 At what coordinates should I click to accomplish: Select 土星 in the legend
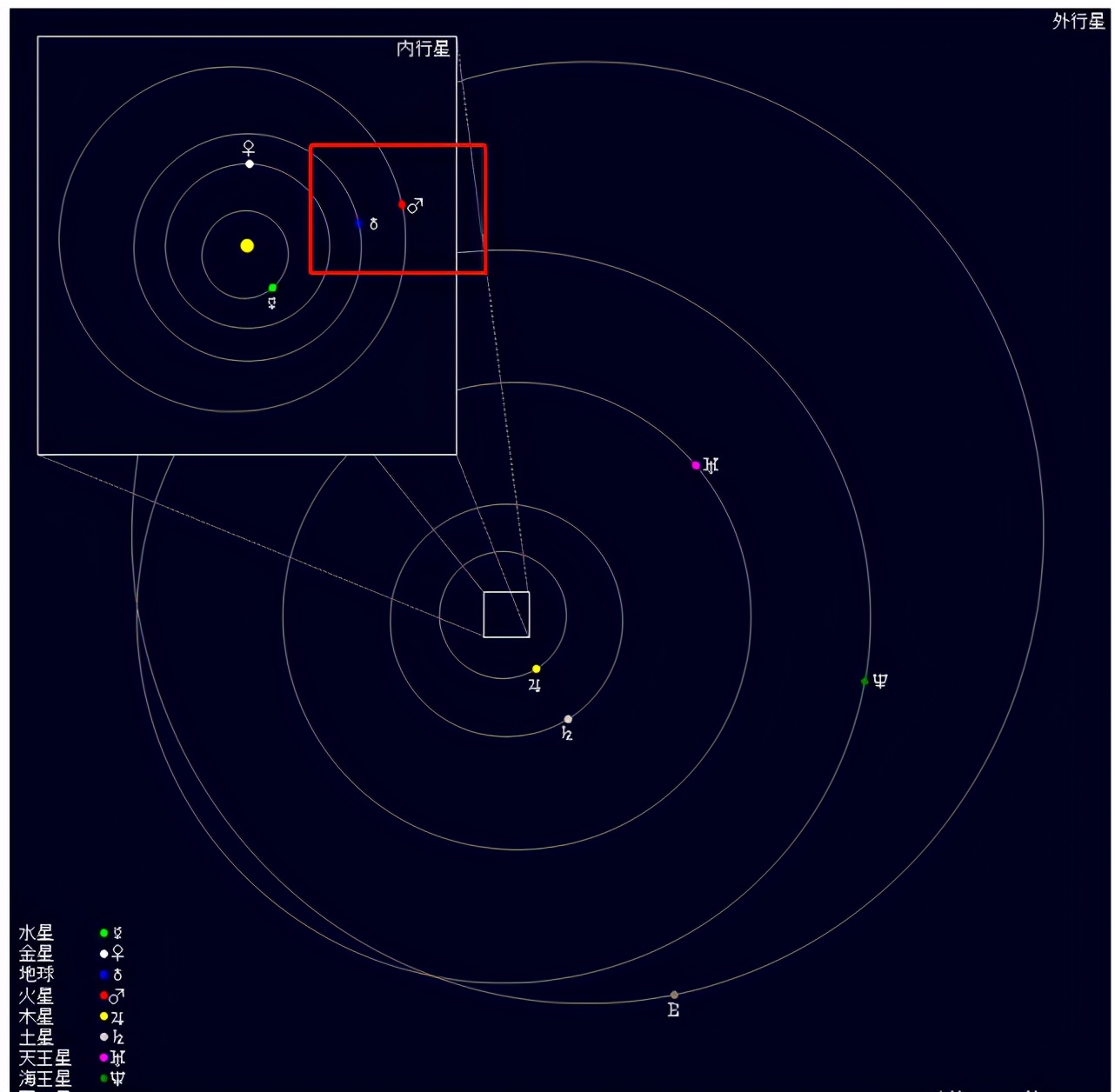click(37, 1037)
